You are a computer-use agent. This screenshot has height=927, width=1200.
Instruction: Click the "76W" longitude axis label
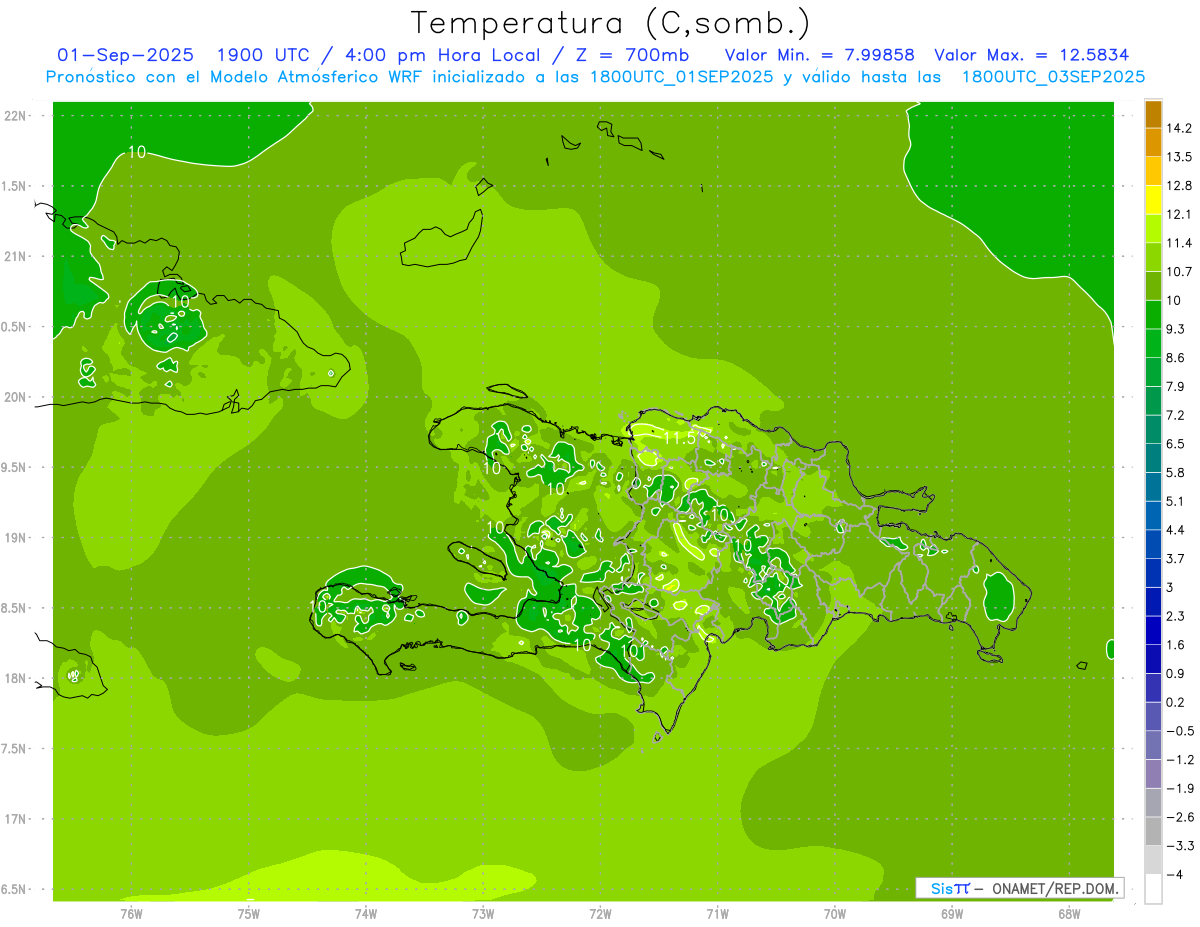pyautogui.click(x=131, y=913)
